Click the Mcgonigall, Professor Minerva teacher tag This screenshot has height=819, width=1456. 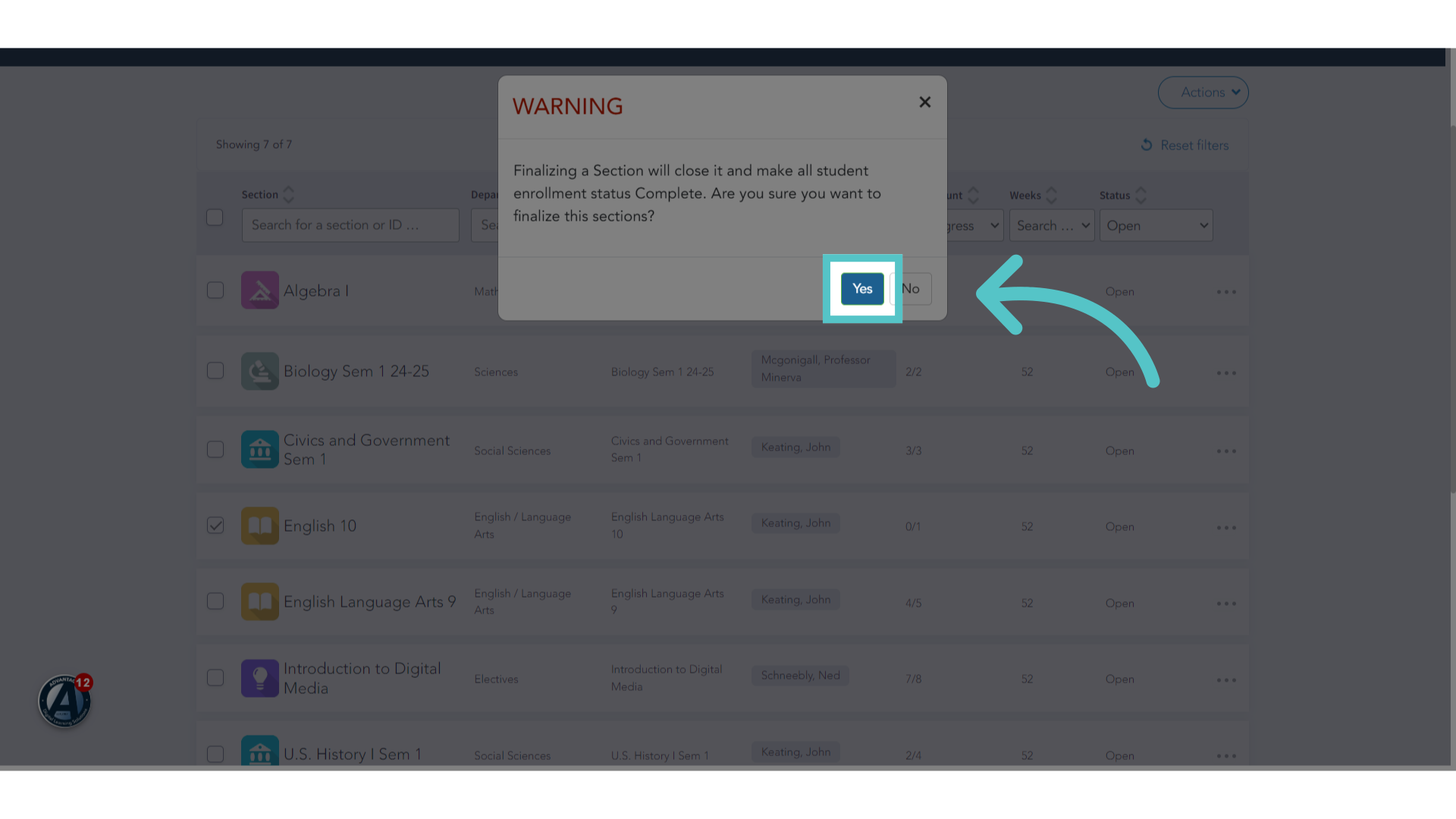tap(824, 369)
